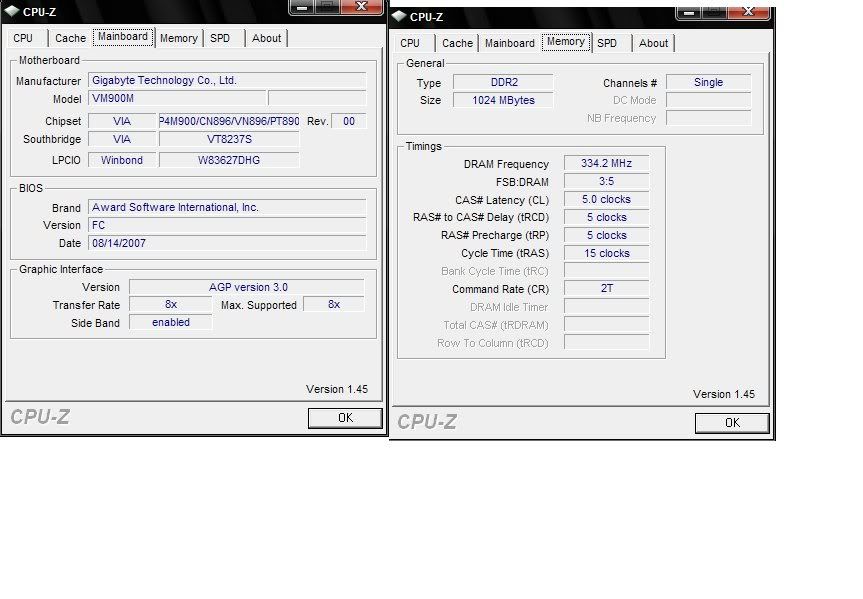Click DRAM Frequency value 334.2 MHz
This screenshot has width=863, height=599.
point(607,164)
